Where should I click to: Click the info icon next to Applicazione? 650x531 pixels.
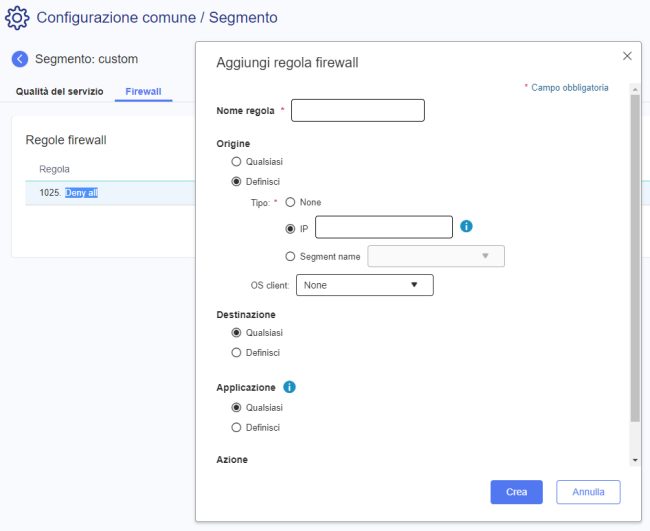tap(290, 387)
